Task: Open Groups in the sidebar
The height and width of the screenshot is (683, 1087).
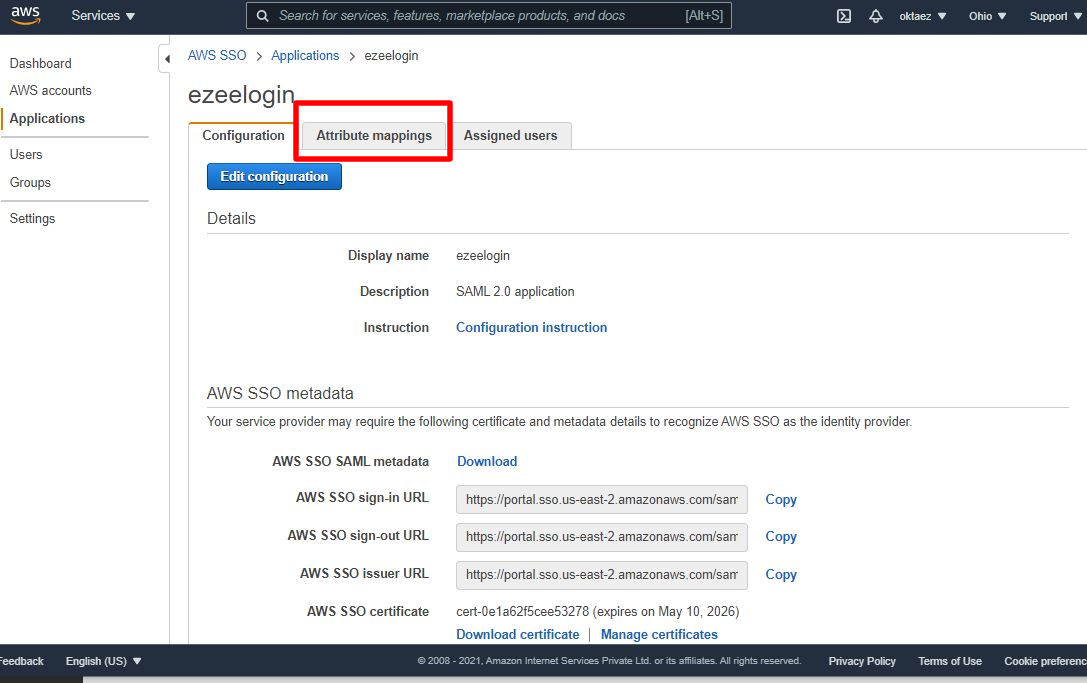Action: [30, 182]
